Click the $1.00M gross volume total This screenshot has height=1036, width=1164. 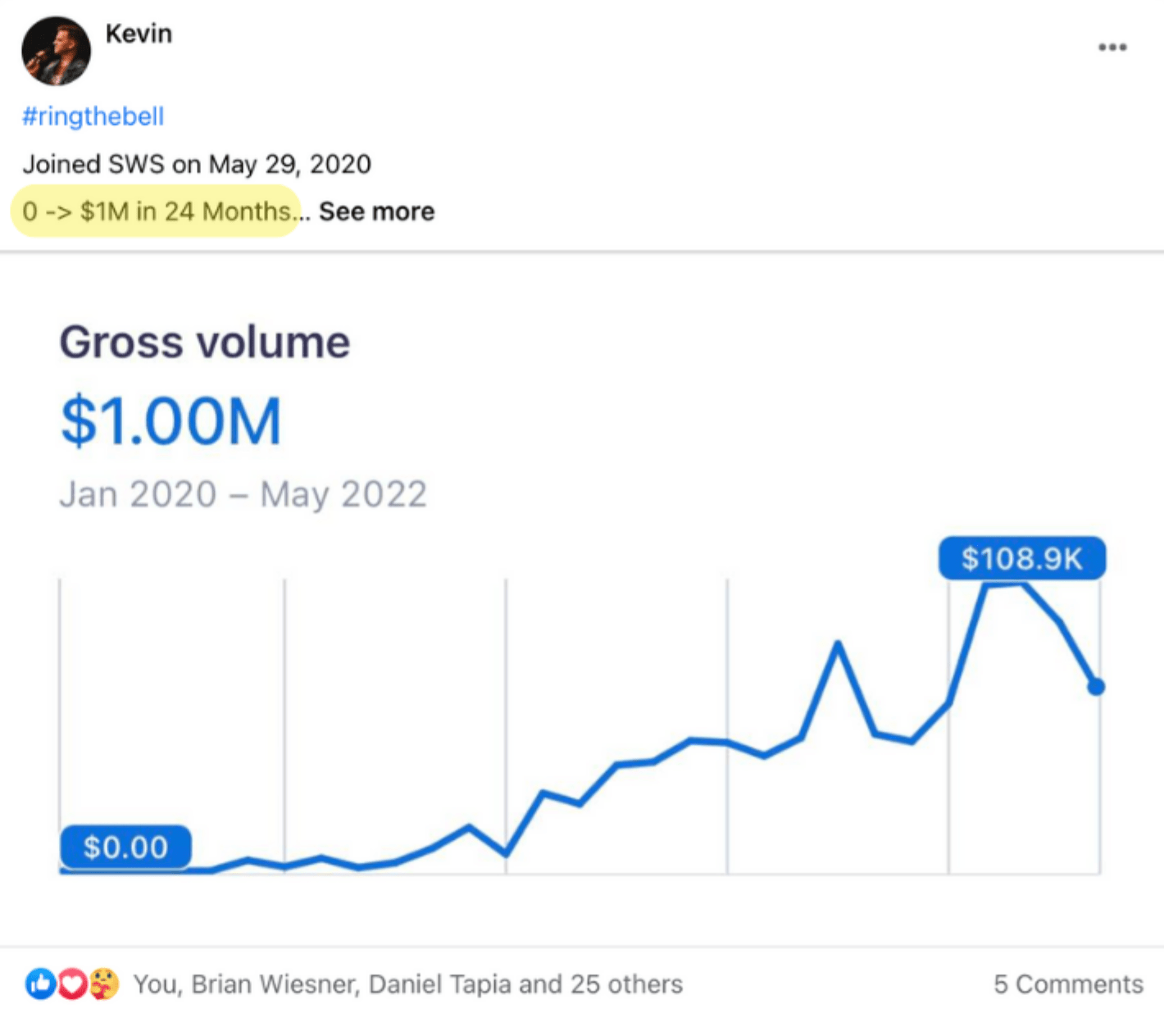pos(171,421)
